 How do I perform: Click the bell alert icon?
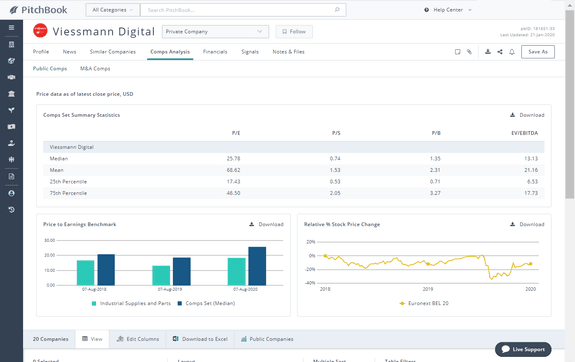[512, 52]
